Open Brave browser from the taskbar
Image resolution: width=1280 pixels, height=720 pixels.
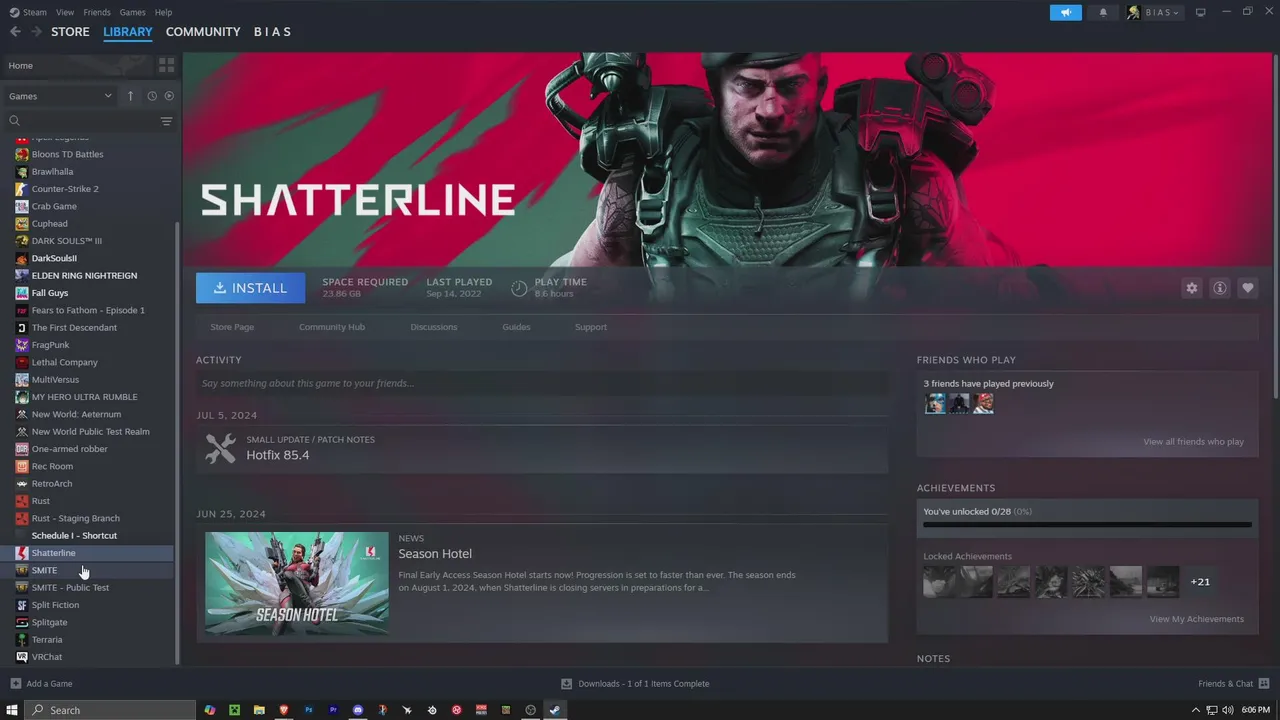(284, 710)
